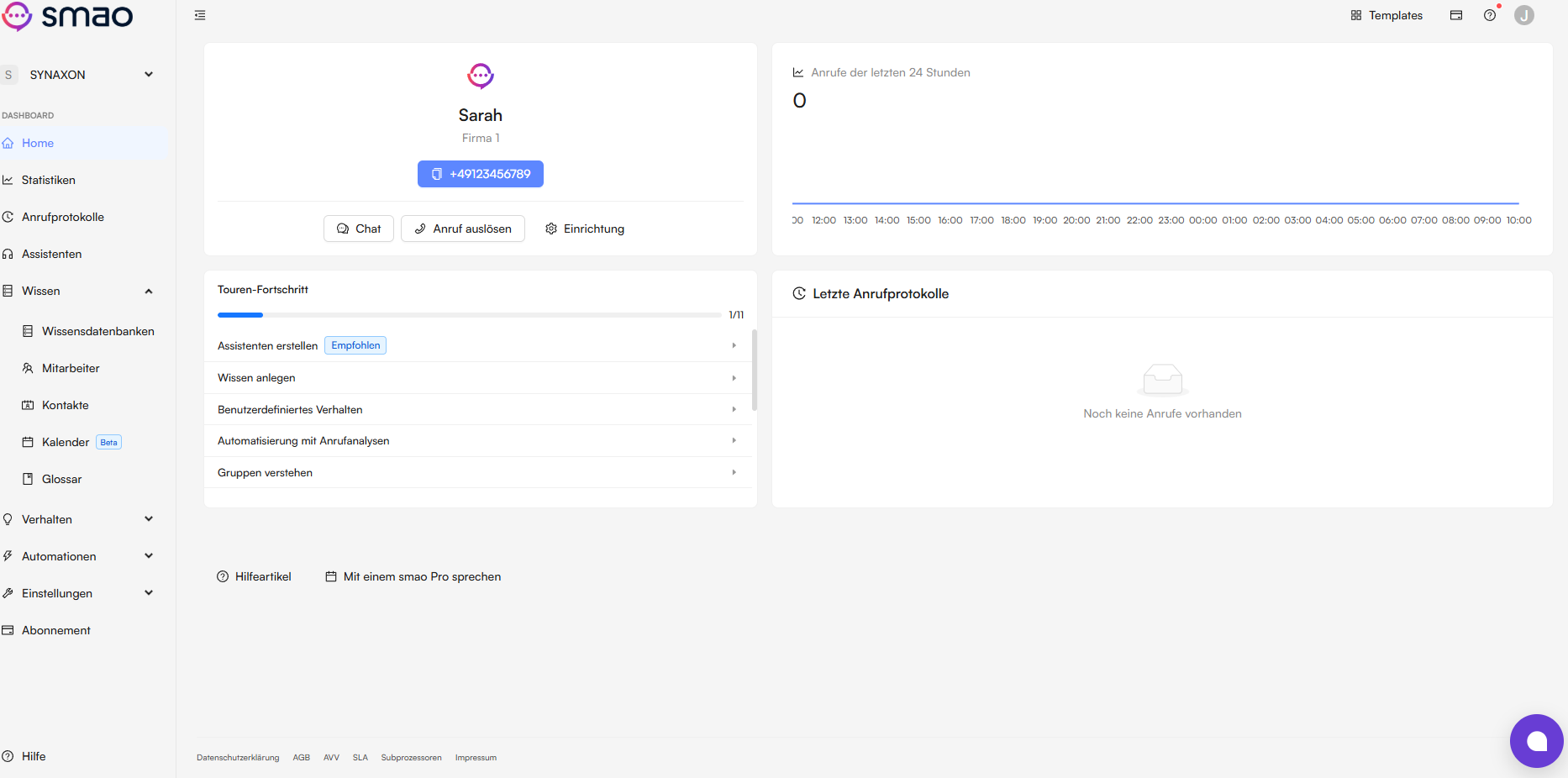Open the Datenschutzerklärung footer link
1568x778 pixels.
pyautogui.click(x=238, y=758)
